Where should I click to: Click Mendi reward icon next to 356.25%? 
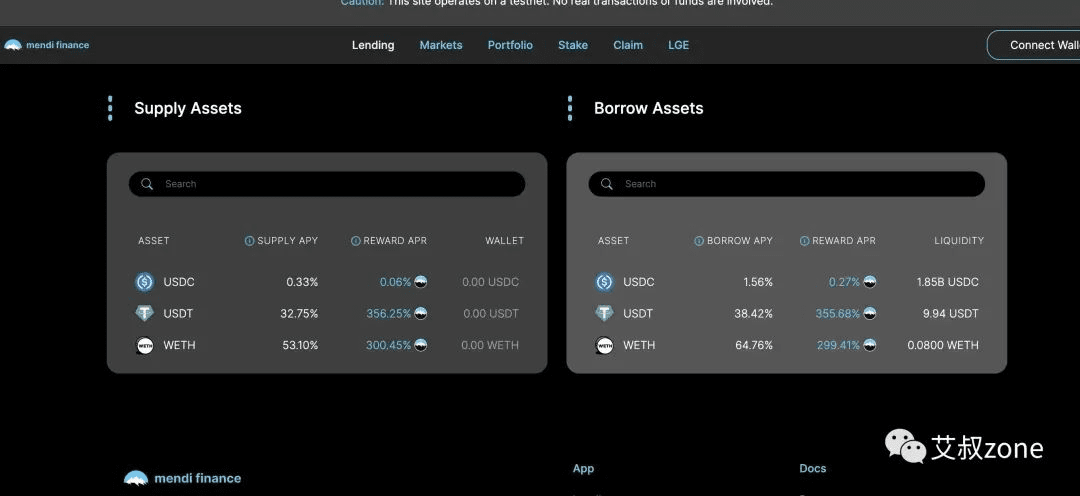(420, 313)
